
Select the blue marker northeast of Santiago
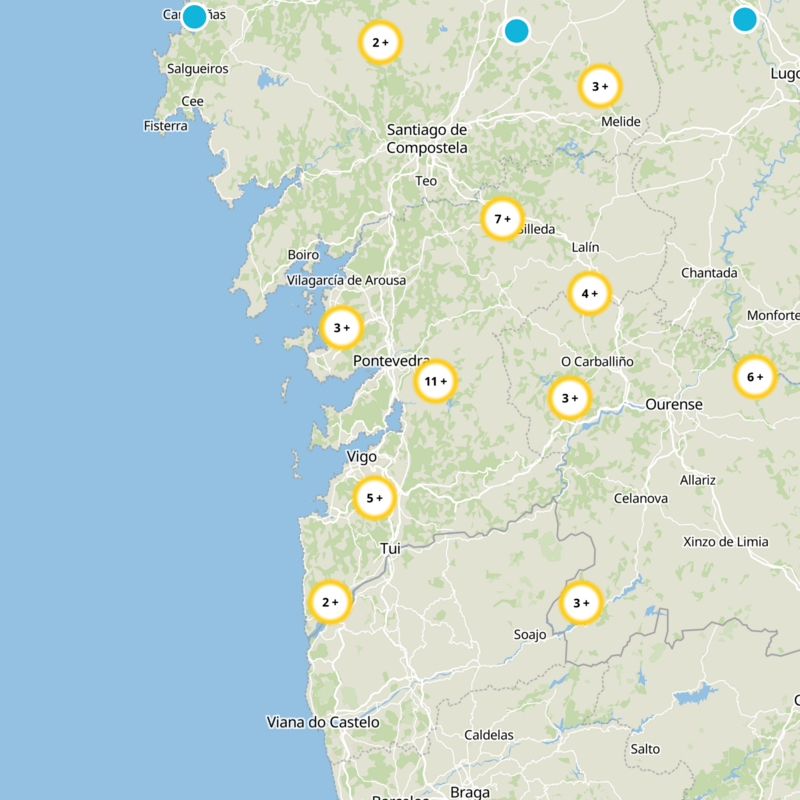tap(516, 31)
